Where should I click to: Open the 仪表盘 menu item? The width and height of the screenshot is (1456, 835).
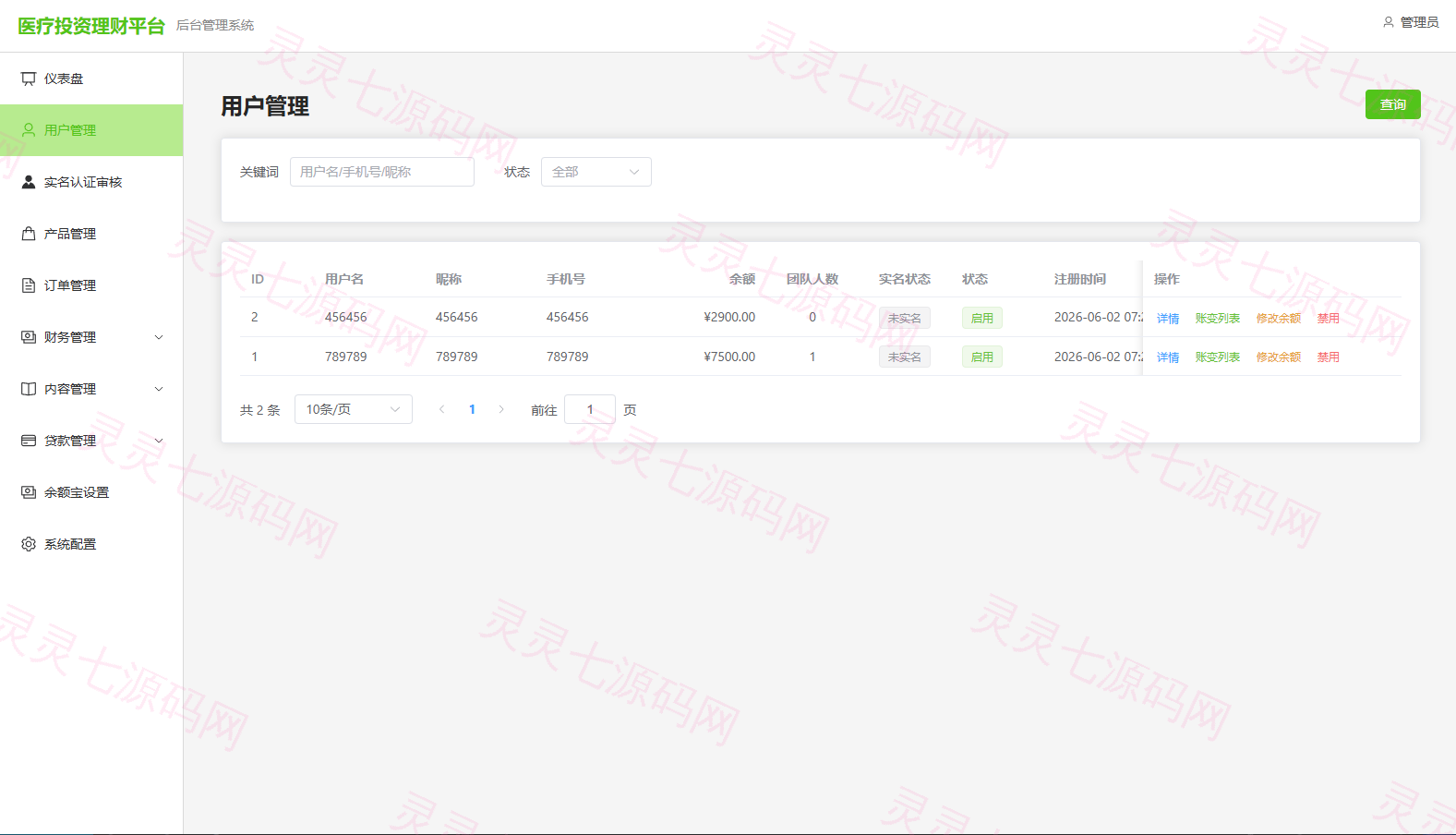coord(91,79)
